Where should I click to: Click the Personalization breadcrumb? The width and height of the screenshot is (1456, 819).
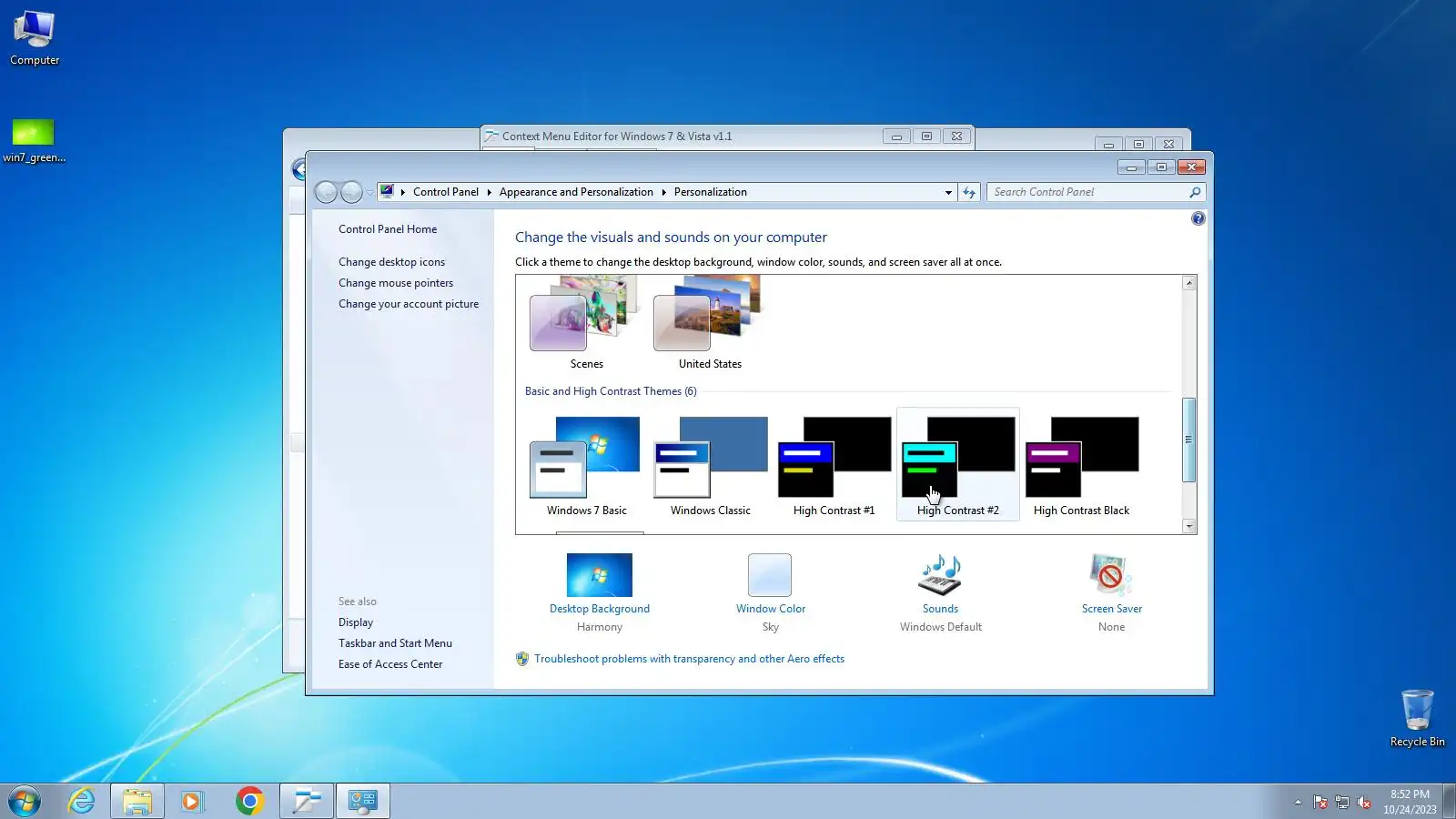click(x=711, y=192)
